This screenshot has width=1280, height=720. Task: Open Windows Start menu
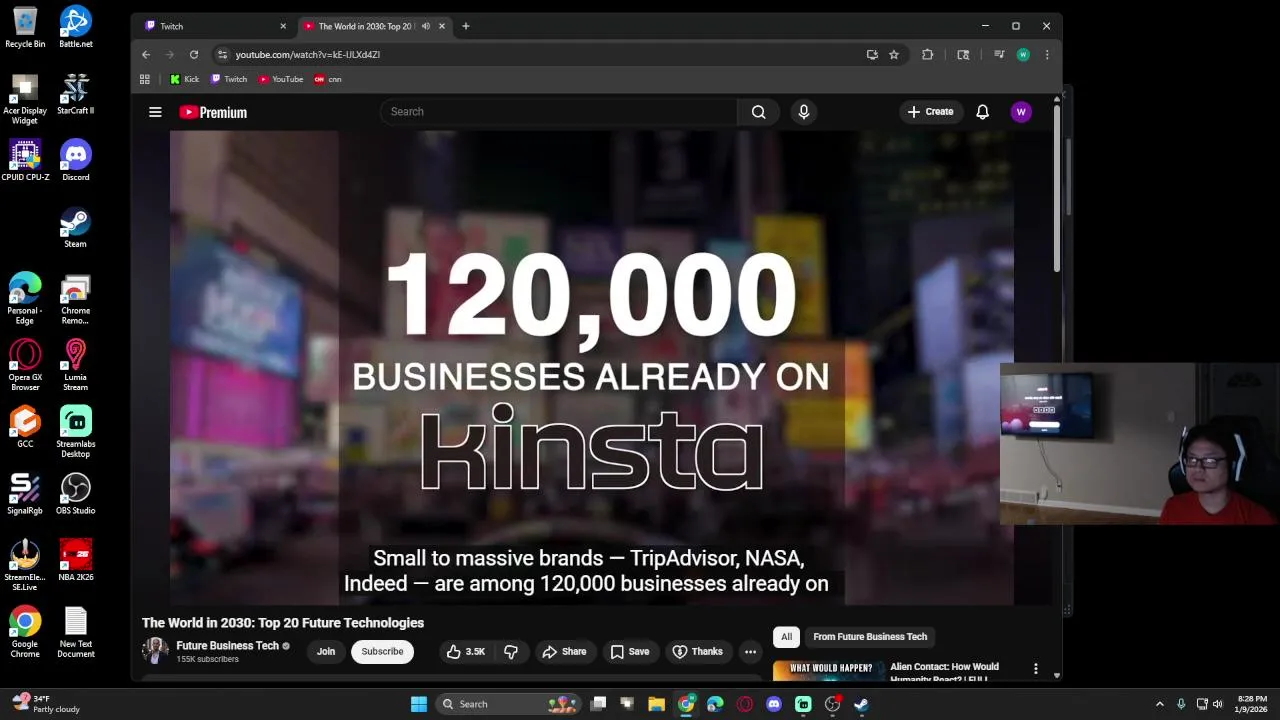(x=419, y=704)
